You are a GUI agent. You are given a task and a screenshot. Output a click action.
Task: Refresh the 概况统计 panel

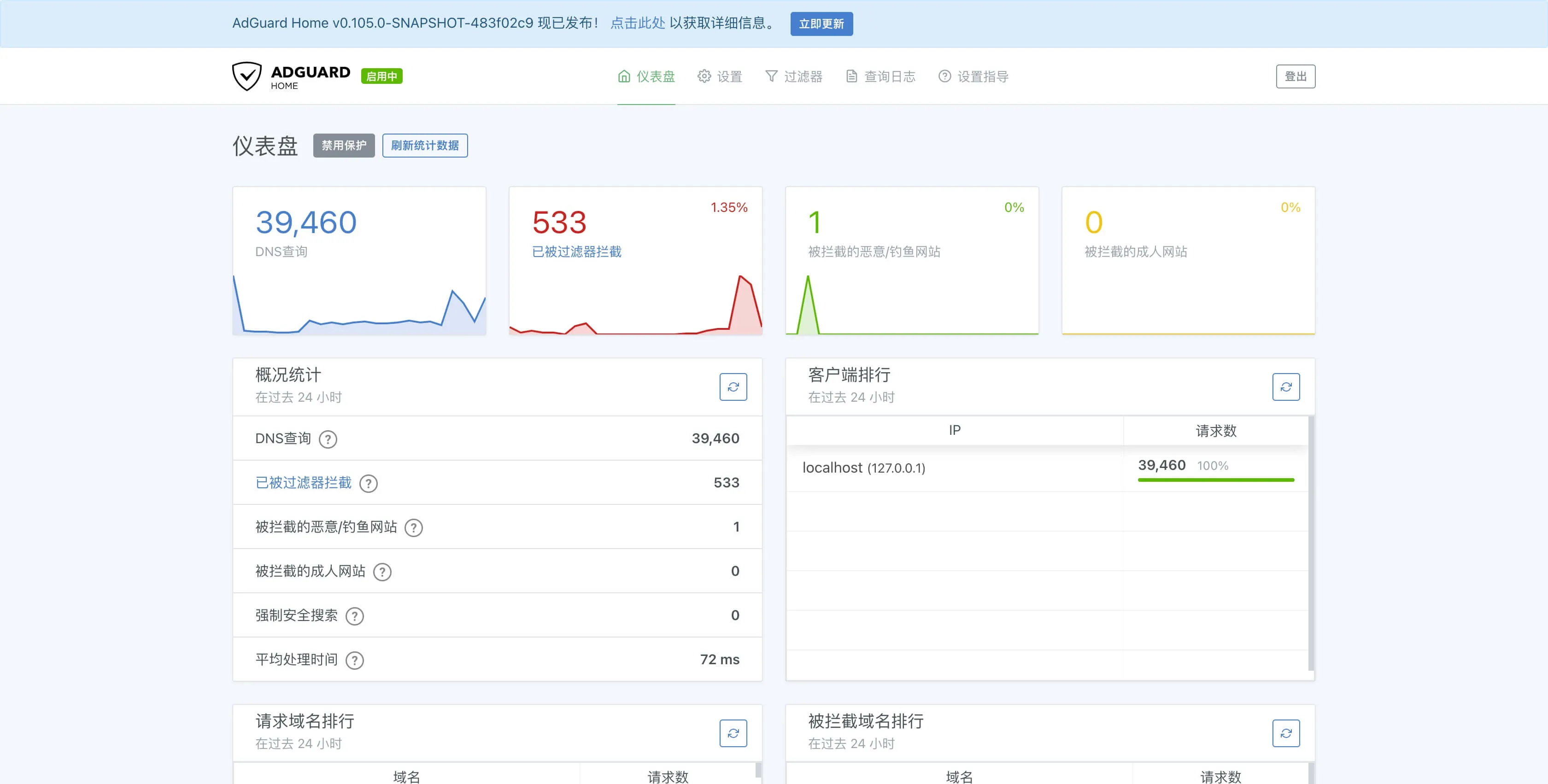pos(733,387)
